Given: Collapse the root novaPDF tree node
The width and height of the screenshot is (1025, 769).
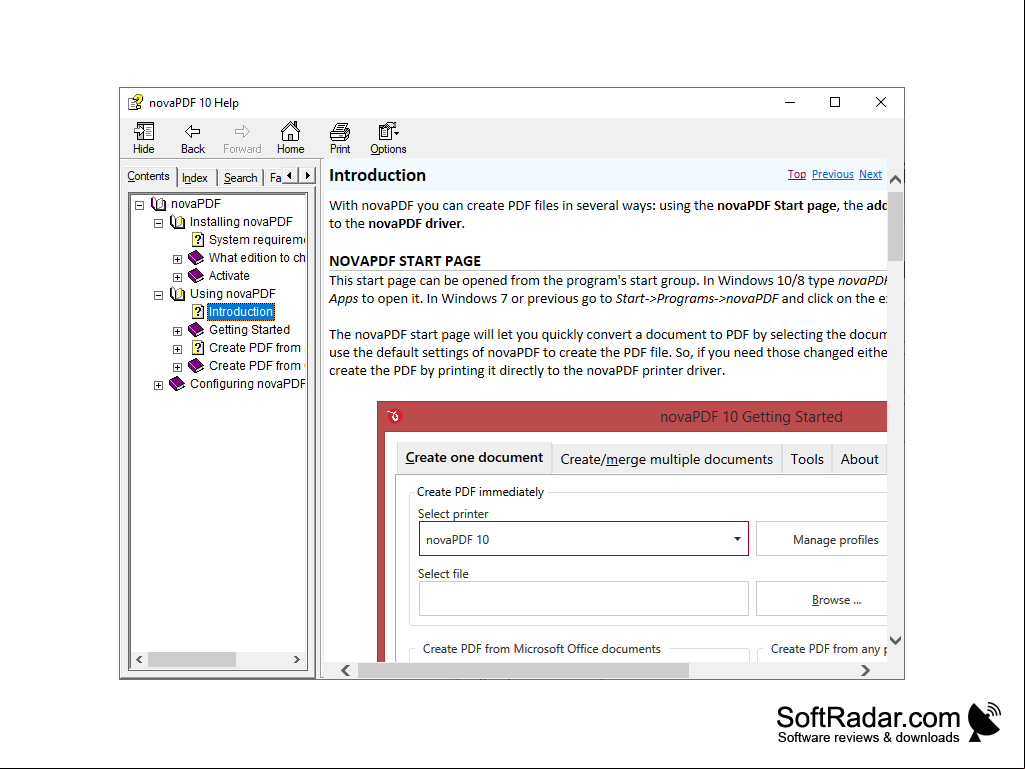Looking at the screenshot, I should (139, 205).
